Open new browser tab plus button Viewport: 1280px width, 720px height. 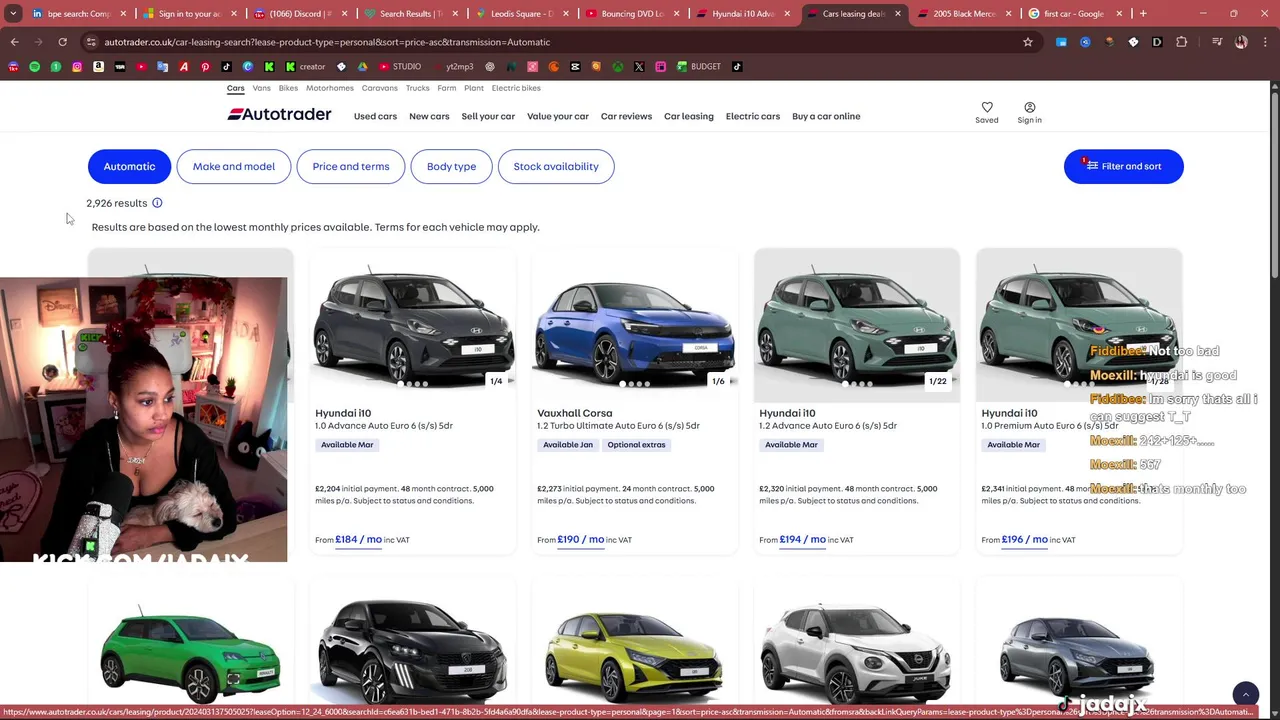1143,14
